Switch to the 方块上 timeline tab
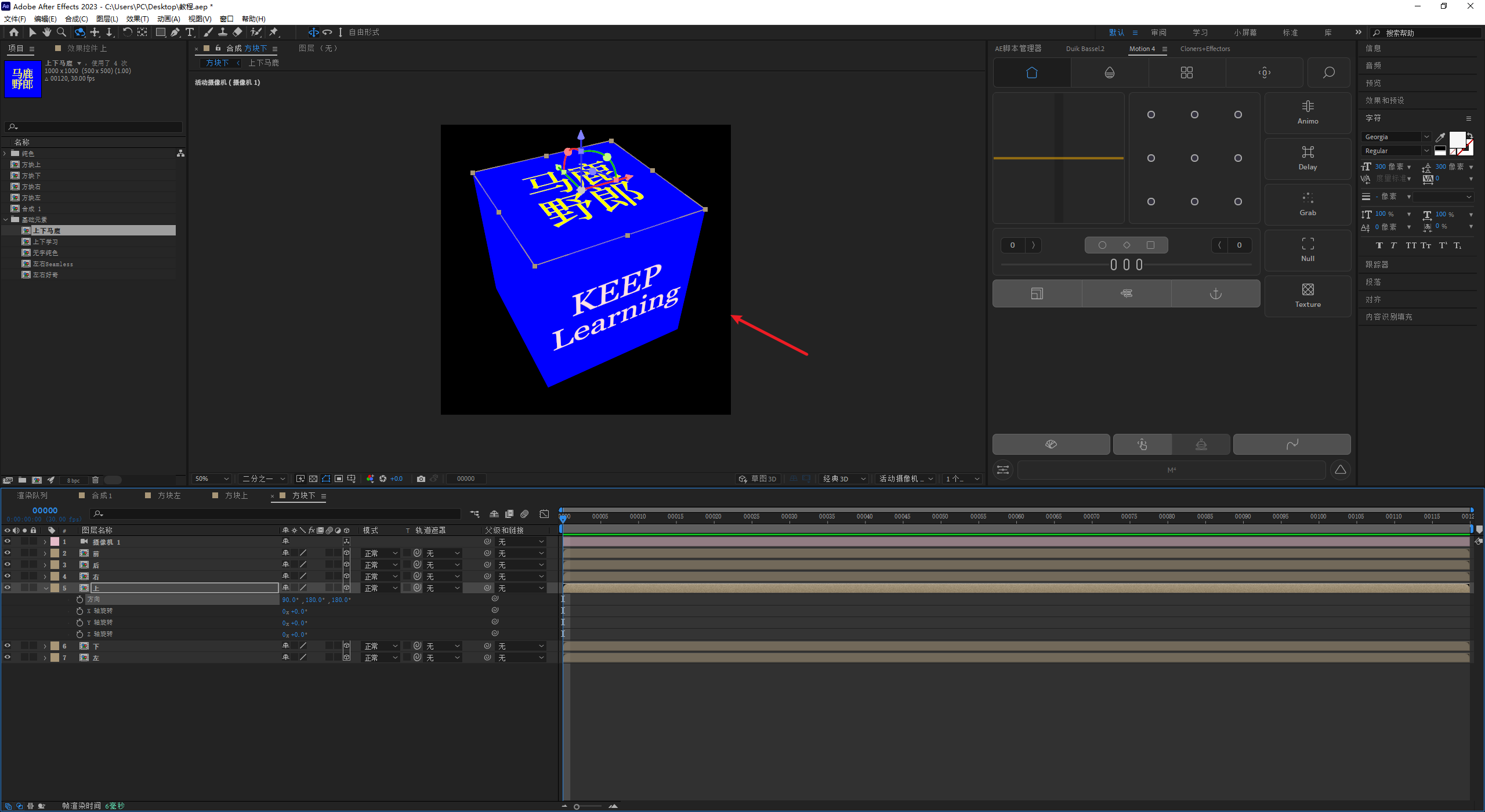Viewport: 1485px width, 812px height. coord(236,495)
